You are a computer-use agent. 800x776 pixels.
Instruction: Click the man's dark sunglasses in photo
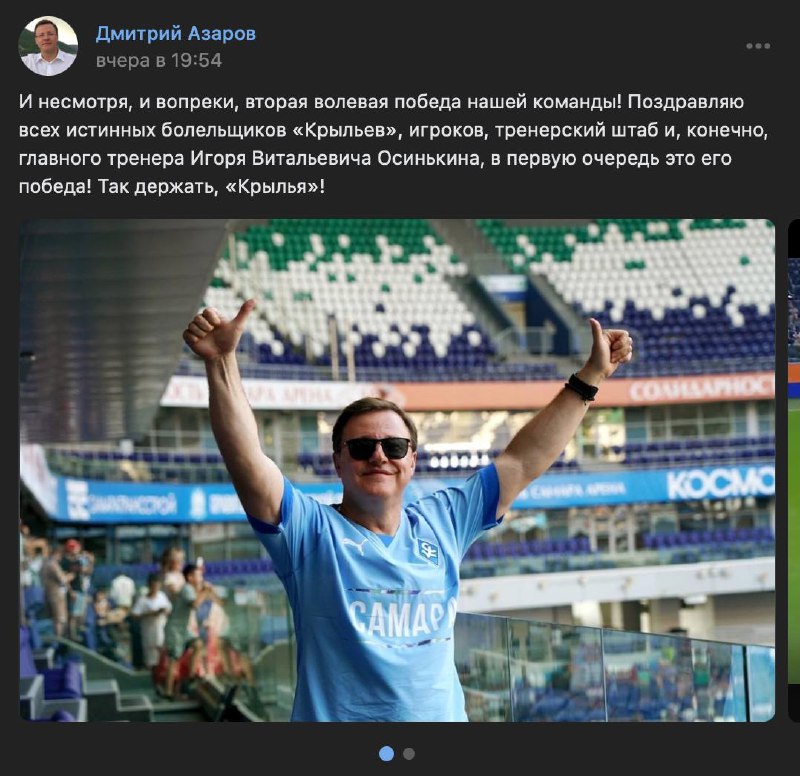(x=377, y=448)
